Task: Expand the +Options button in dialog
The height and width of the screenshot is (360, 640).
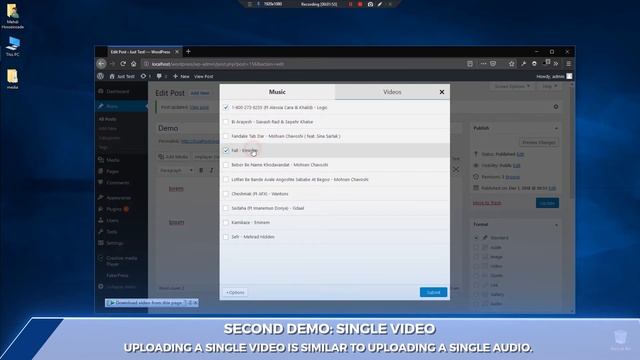Action: [235, 292]
